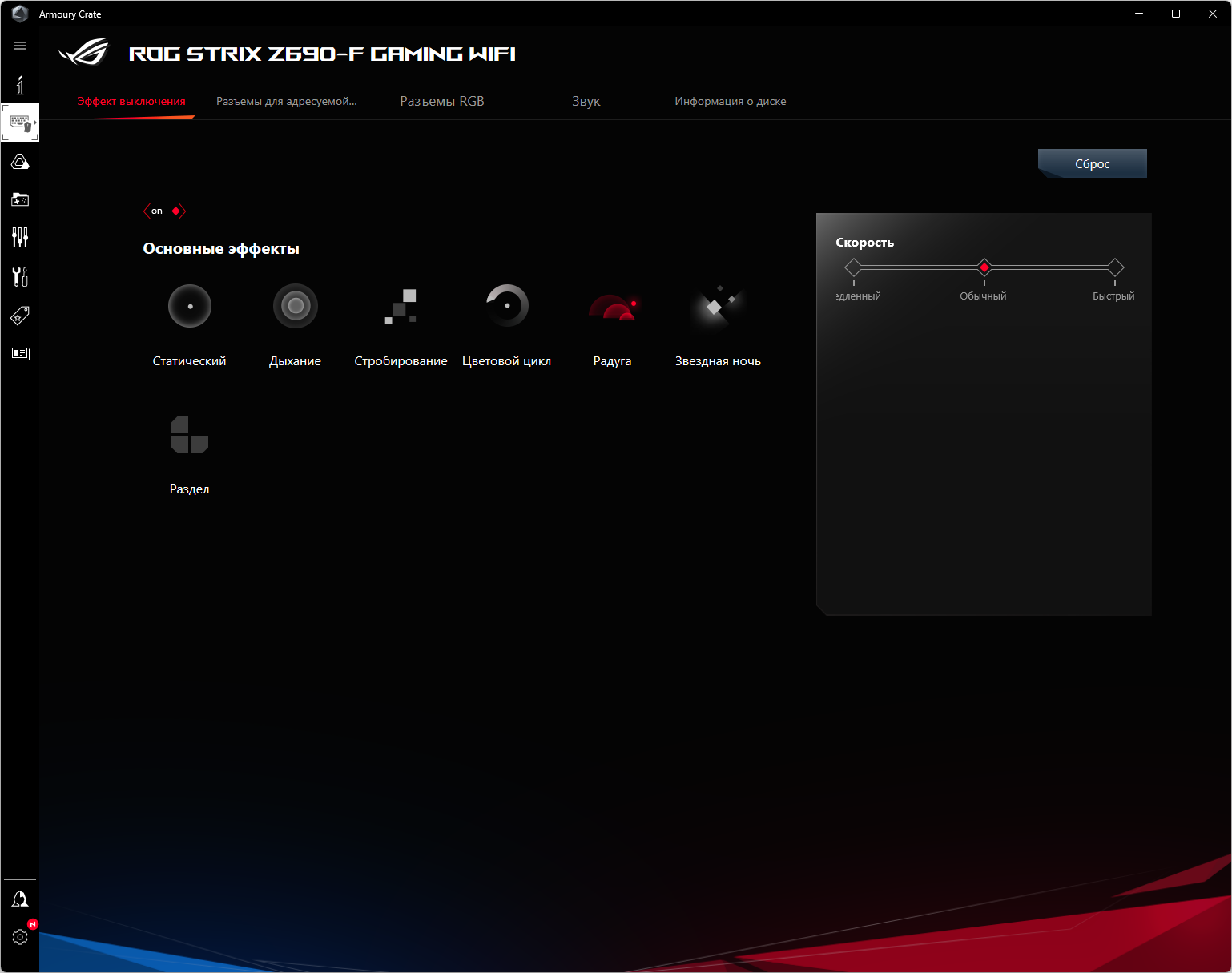Viewport: 1232px width, 973px height.
Task: Click the Armoury Crate title bar icon
Action: pyautogui.click(x=20, y=14)
